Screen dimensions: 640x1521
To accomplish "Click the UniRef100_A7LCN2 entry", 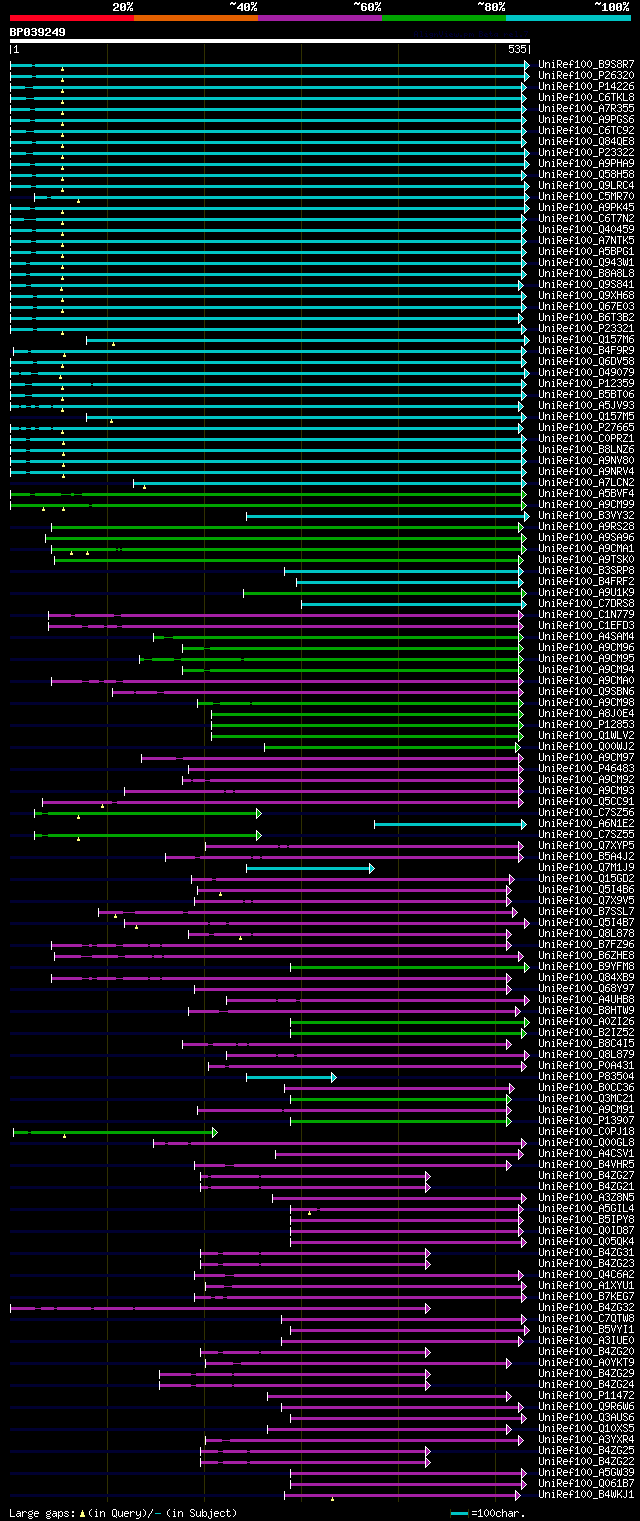I will tap(586, 482).
